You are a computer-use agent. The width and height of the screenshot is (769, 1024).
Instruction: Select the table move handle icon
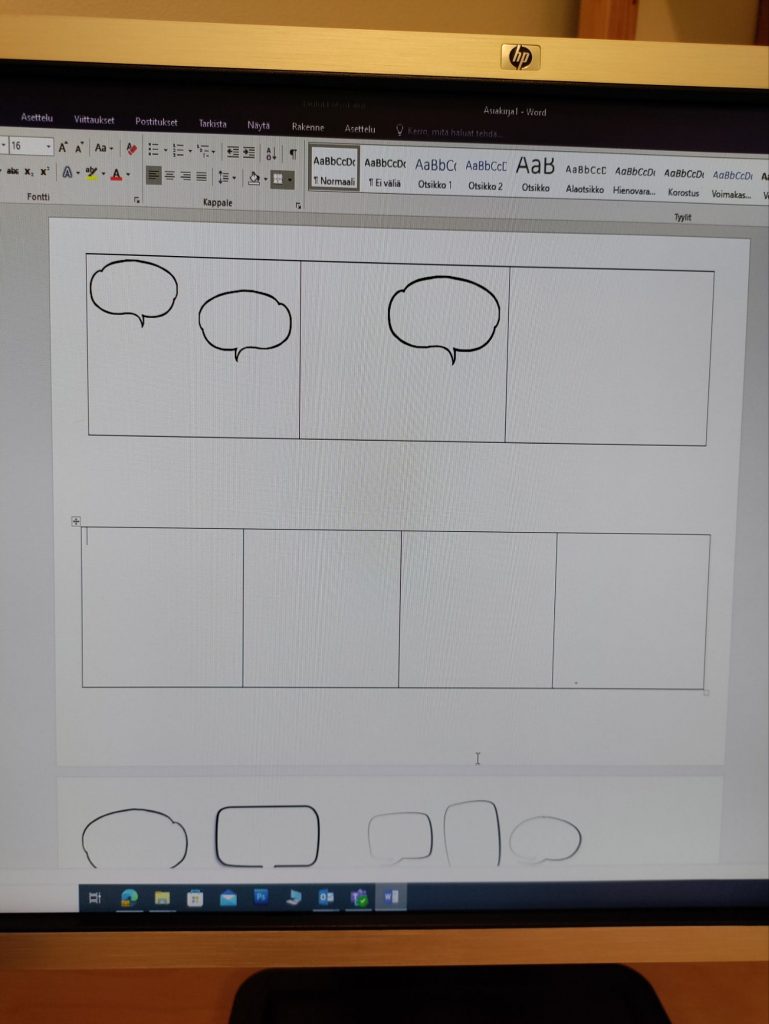pyautogui.click(x=76, y=521)
